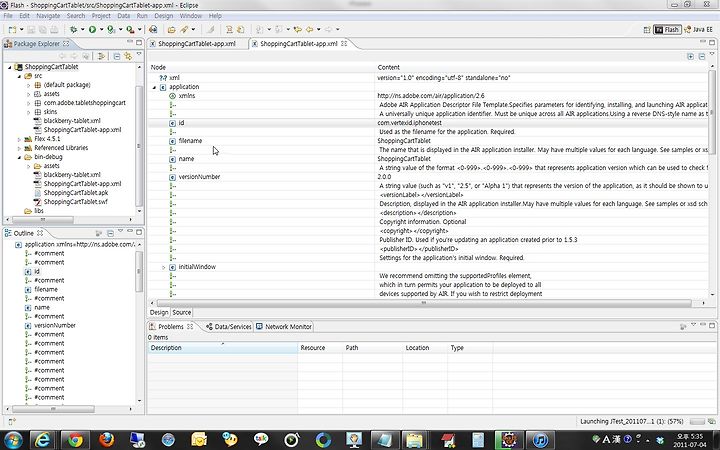
Task: Minimize the Outline panel
Action: click(x=130, y=232)
